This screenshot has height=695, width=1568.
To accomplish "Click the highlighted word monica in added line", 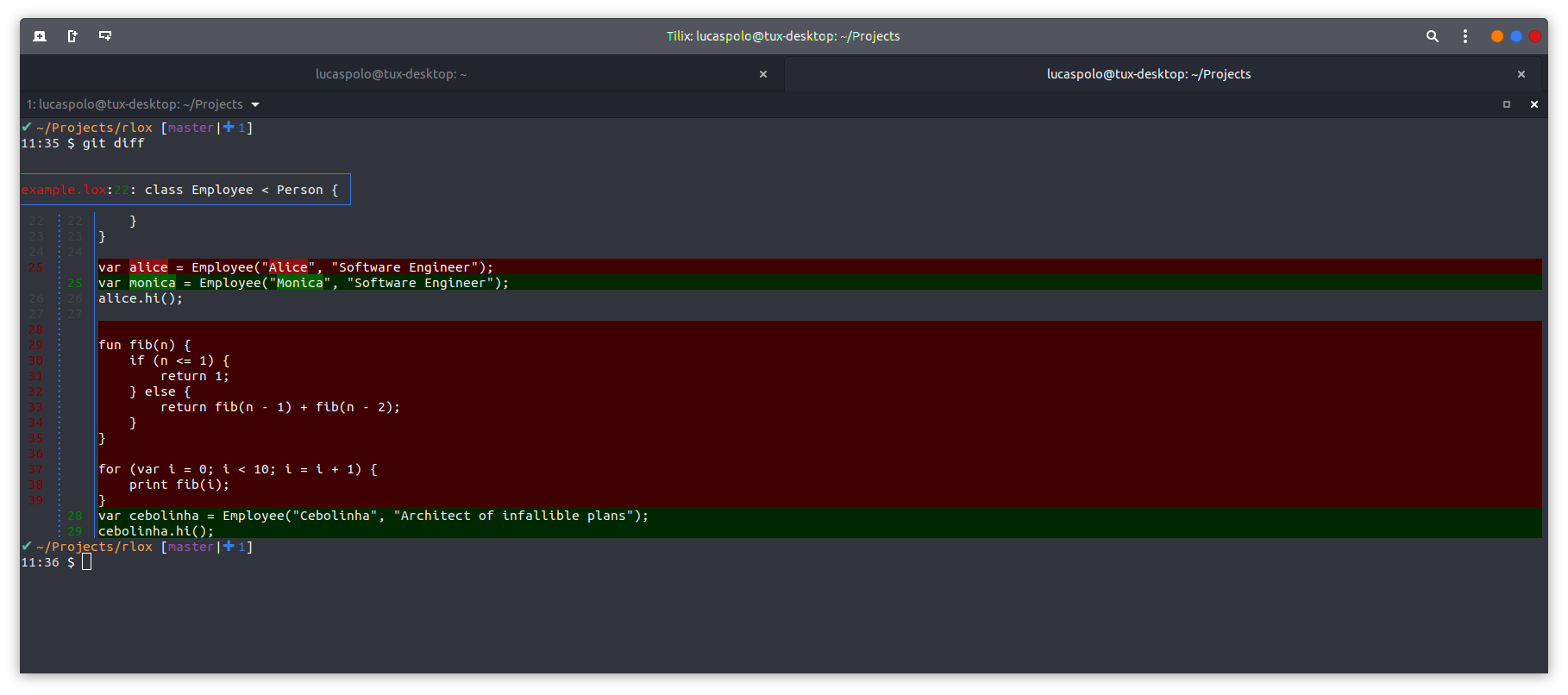I will click(x=153, y=283).
